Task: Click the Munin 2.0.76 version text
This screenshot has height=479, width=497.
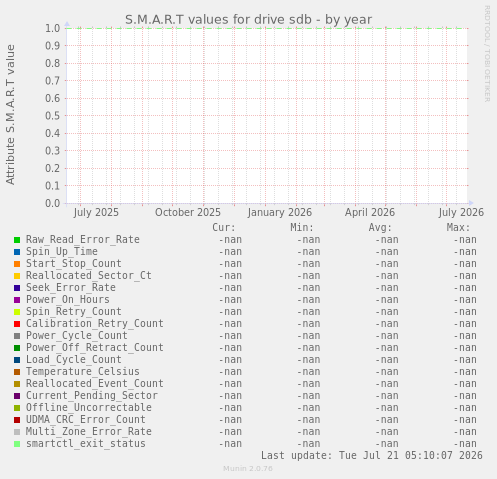Action: click(248, 468)
